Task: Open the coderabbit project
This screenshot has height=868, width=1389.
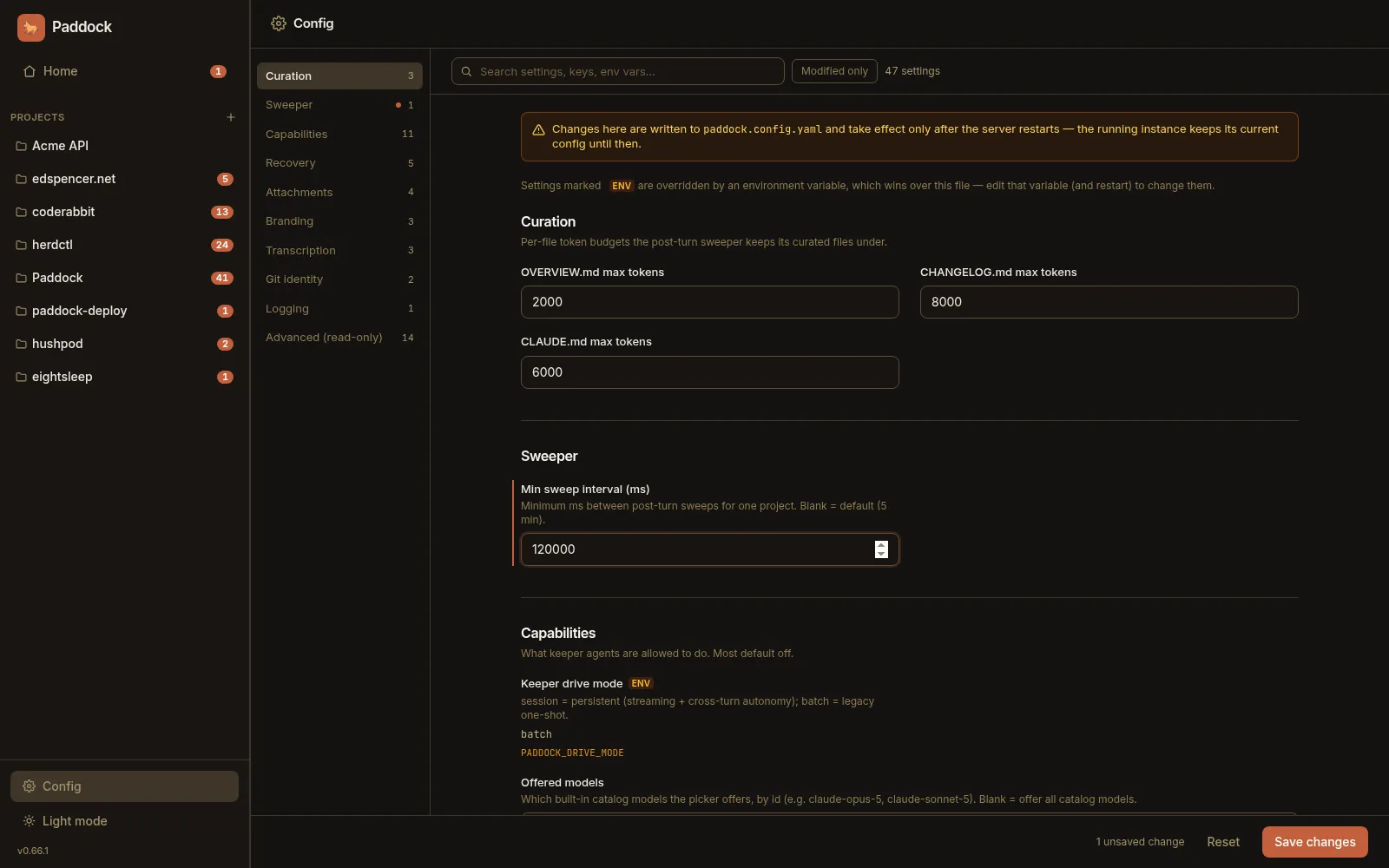Action: point(124,212)
